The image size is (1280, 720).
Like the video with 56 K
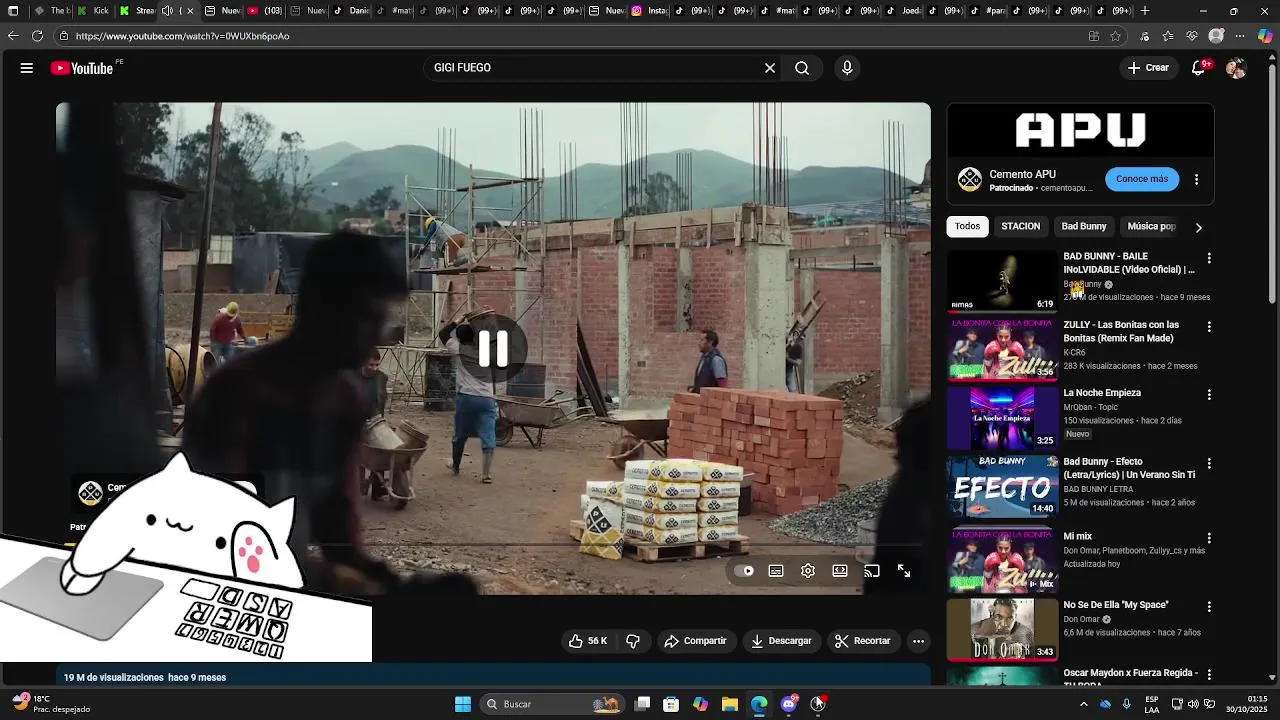coord(587,641)
